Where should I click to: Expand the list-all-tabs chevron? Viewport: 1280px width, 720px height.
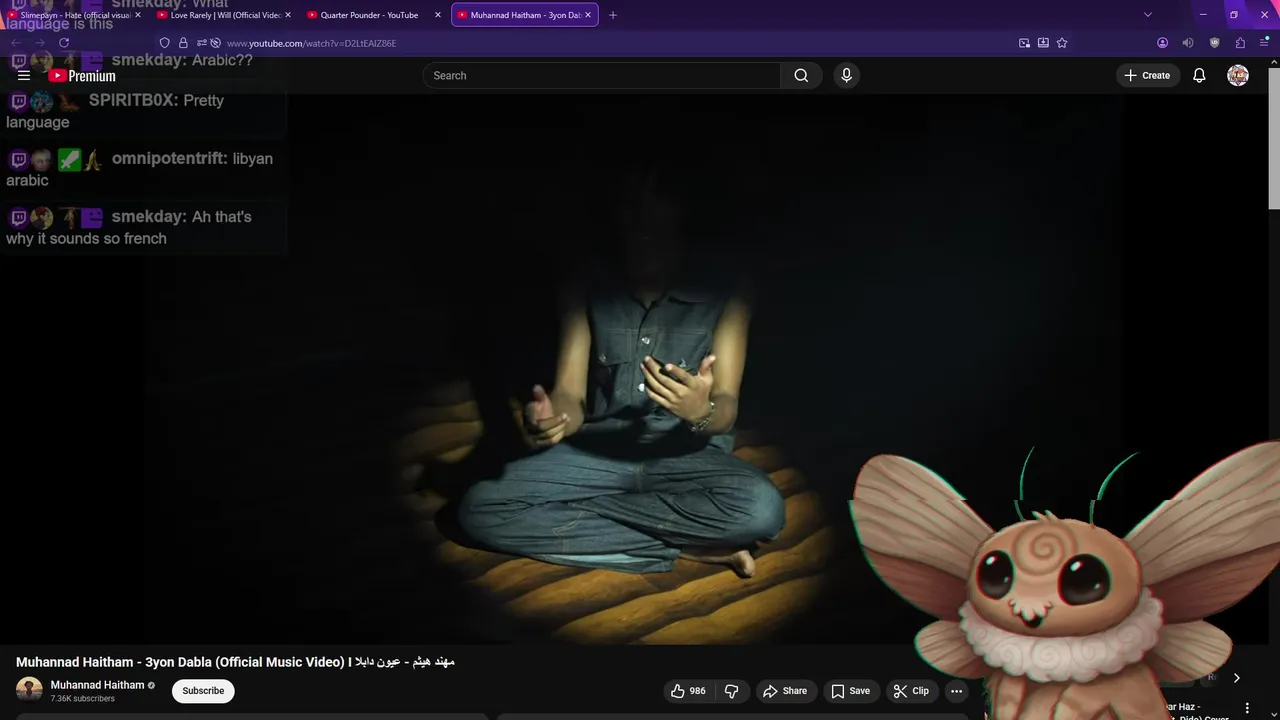pos(1148,15)
